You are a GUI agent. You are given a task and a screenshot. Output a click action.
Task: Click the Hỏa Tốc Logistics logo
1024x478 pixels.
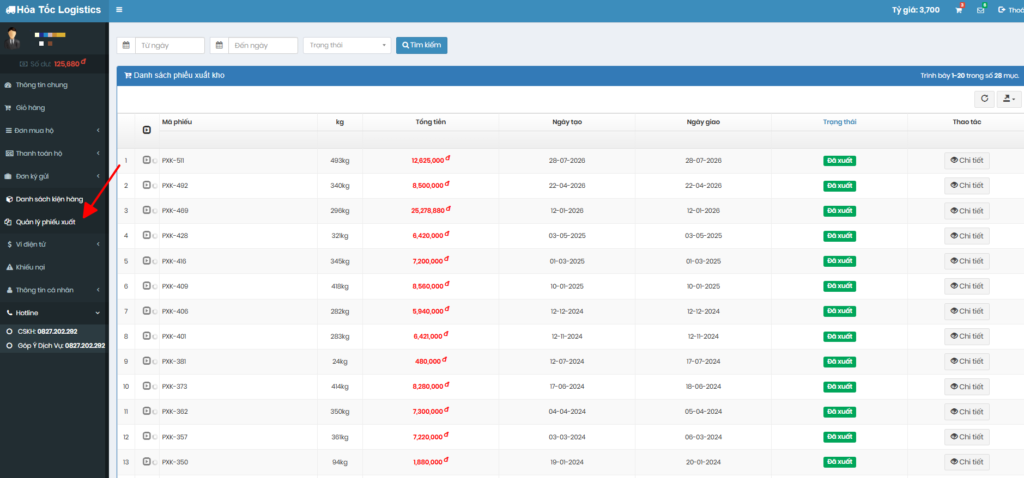(x=54, y=10)
